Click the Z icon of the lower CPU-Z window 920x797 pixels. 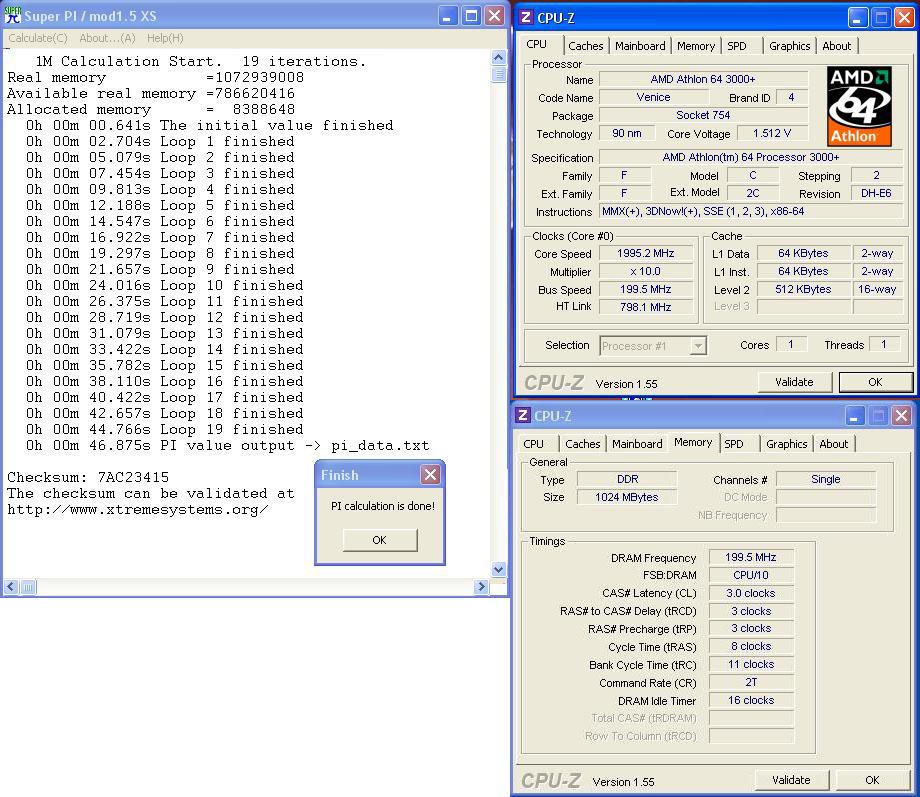tap(523, 416)
